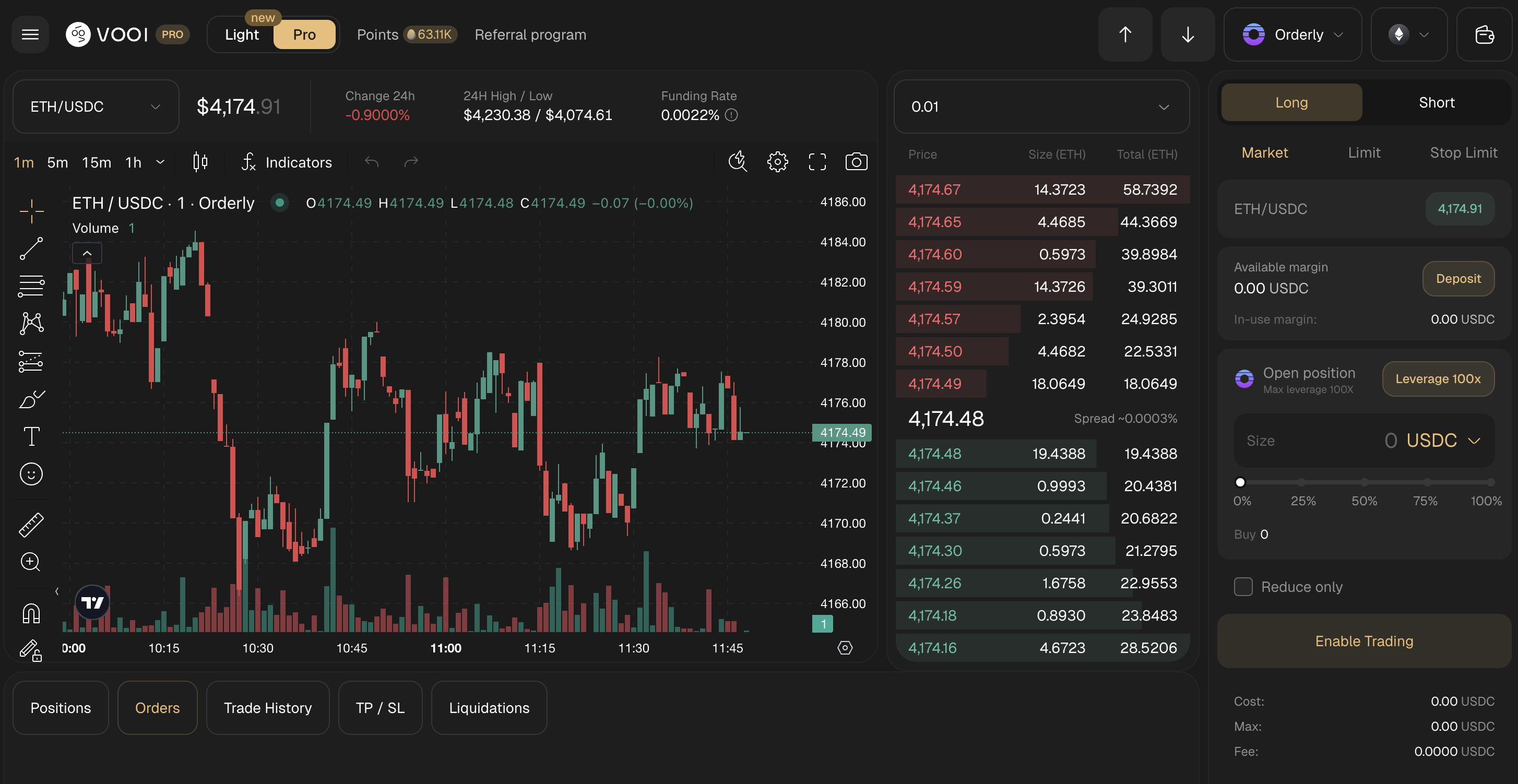Switch to Pro mode
The image size is (1518, 784).
pyautogui.click(x=304, y=35)
